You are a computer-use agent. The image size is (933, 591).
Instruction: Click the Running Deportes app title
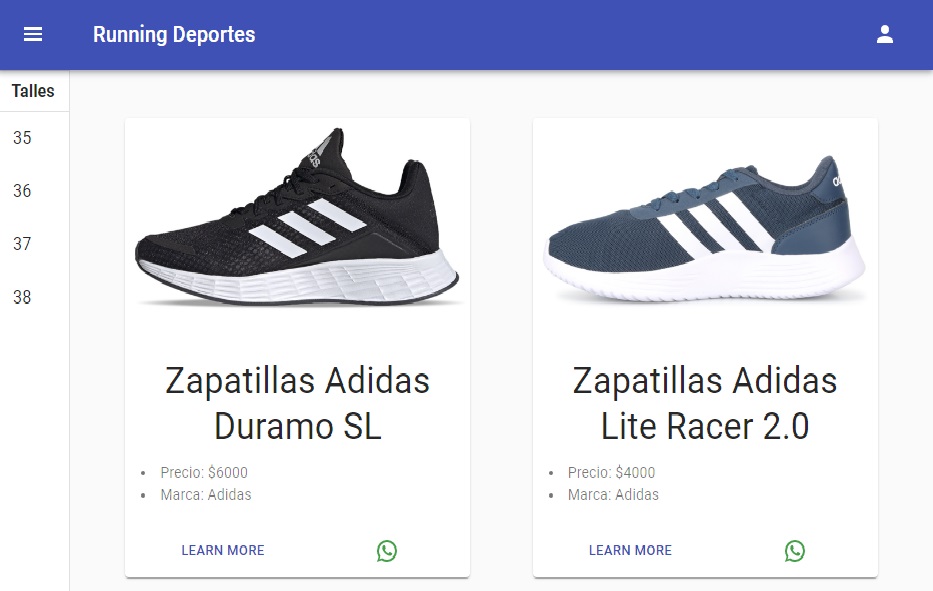pyautogui.click(x=173, y=34)
